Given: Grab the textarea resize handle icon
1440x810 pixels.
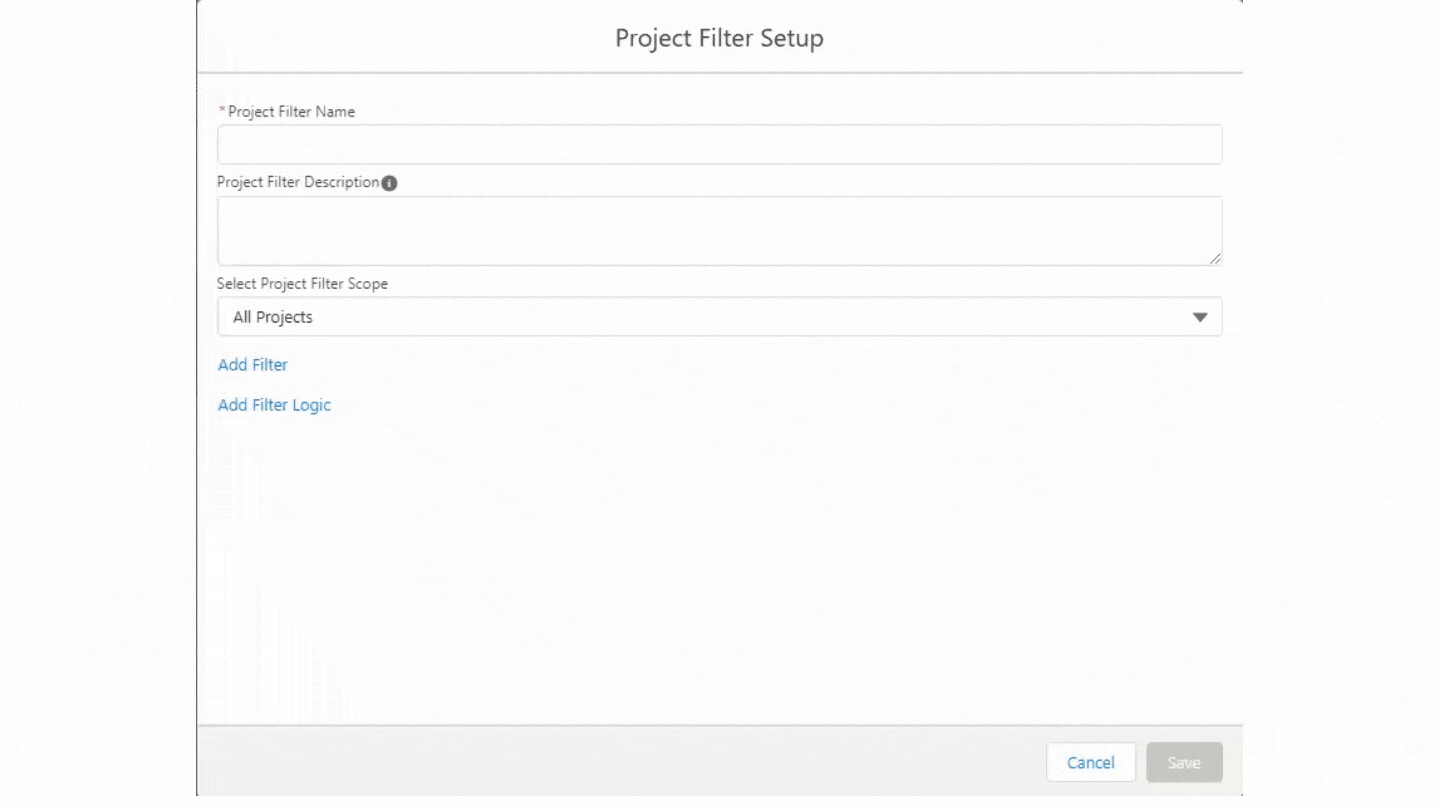Looking at the screenshot, I should tap(1215, 259).
